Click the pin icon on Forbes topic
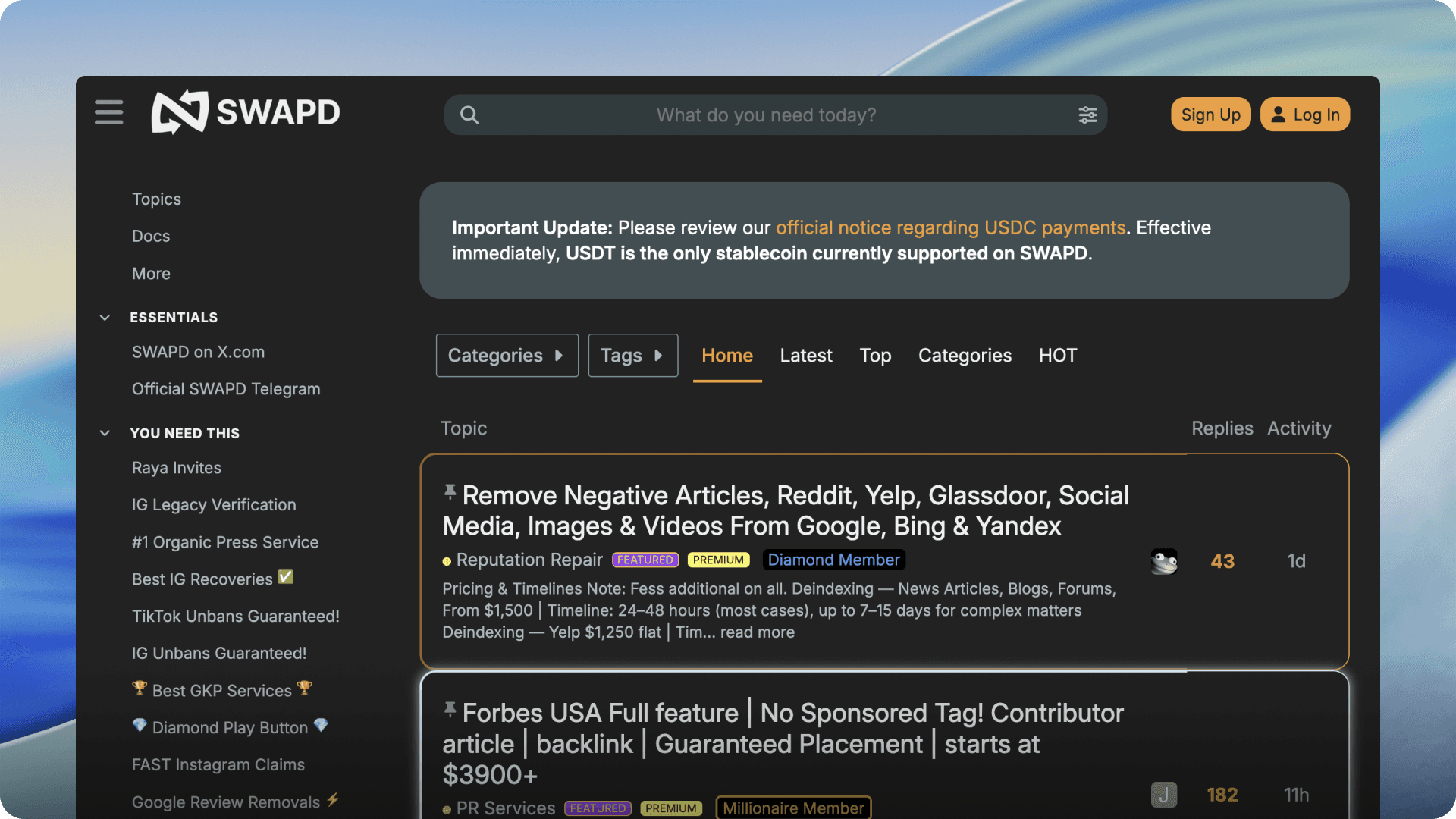 [450, 710]
